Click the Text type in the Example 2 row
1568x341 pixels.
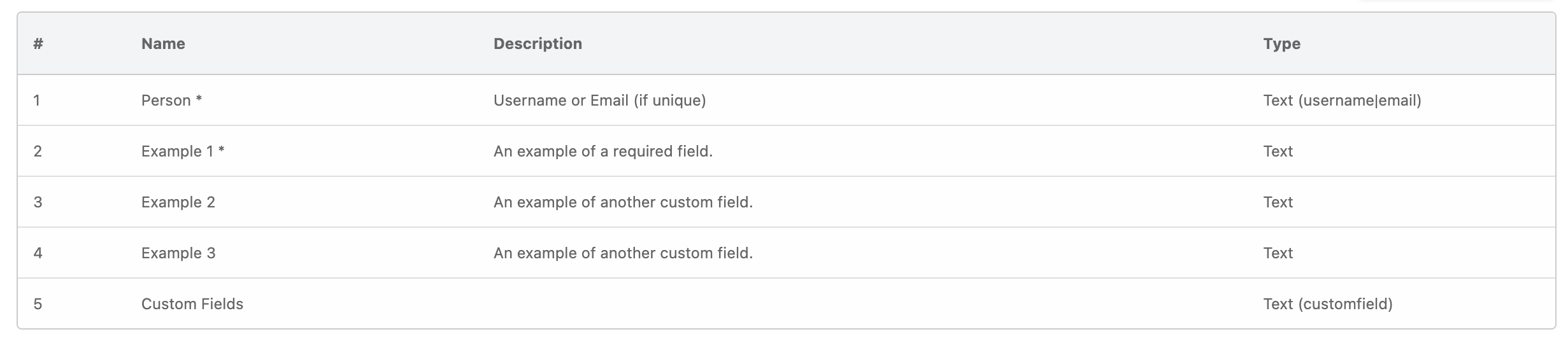(1278, 202)
